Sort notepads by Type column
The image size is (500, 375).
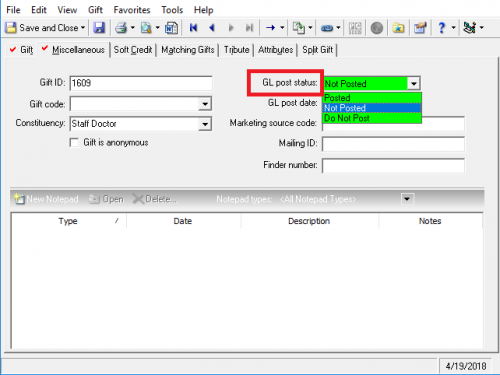(x=68, y=221)
